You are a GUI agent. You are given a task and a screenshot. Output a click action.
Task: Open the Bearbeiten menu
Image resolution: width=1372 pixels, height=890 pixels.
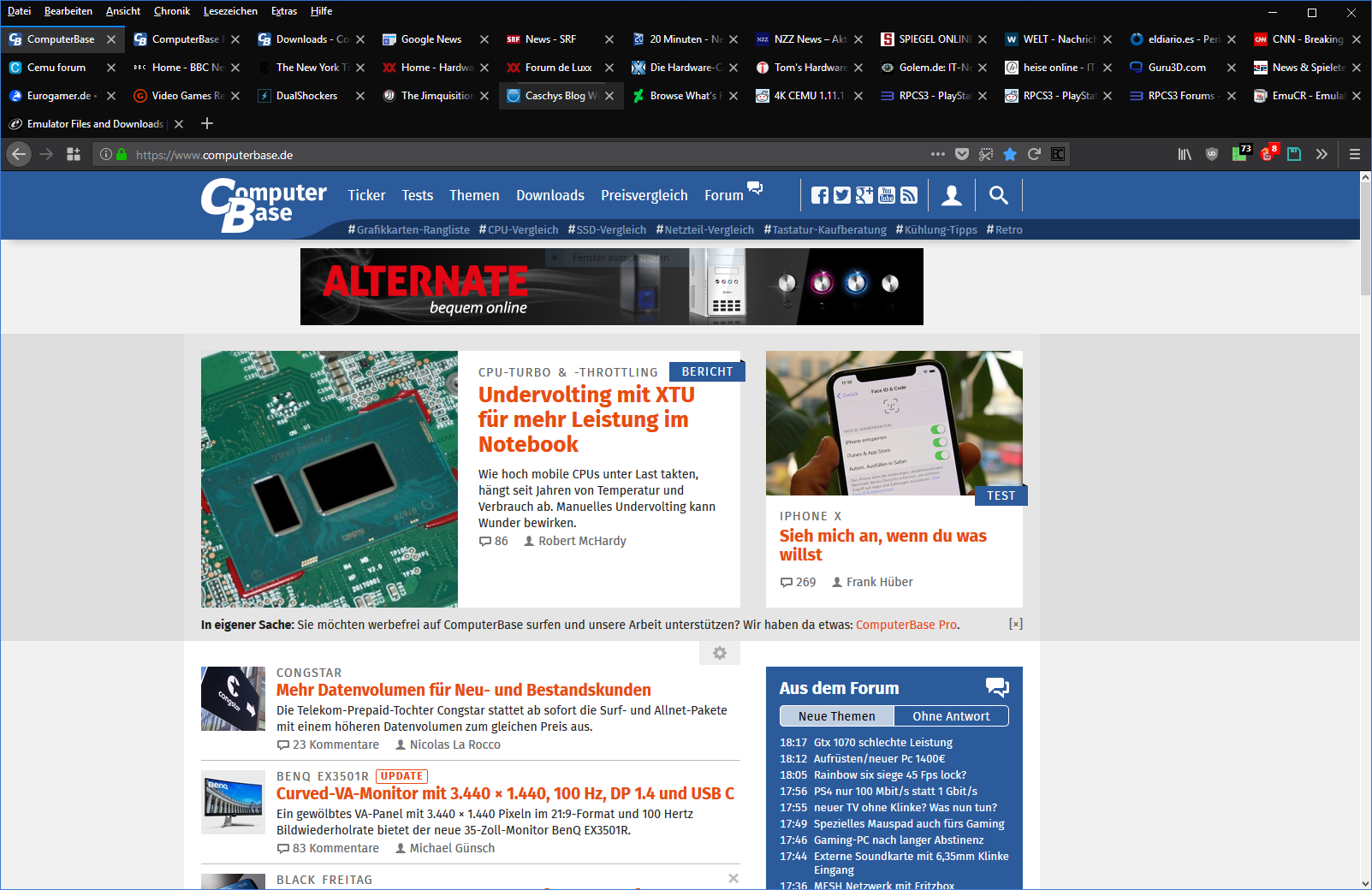[x=68, y=11]
